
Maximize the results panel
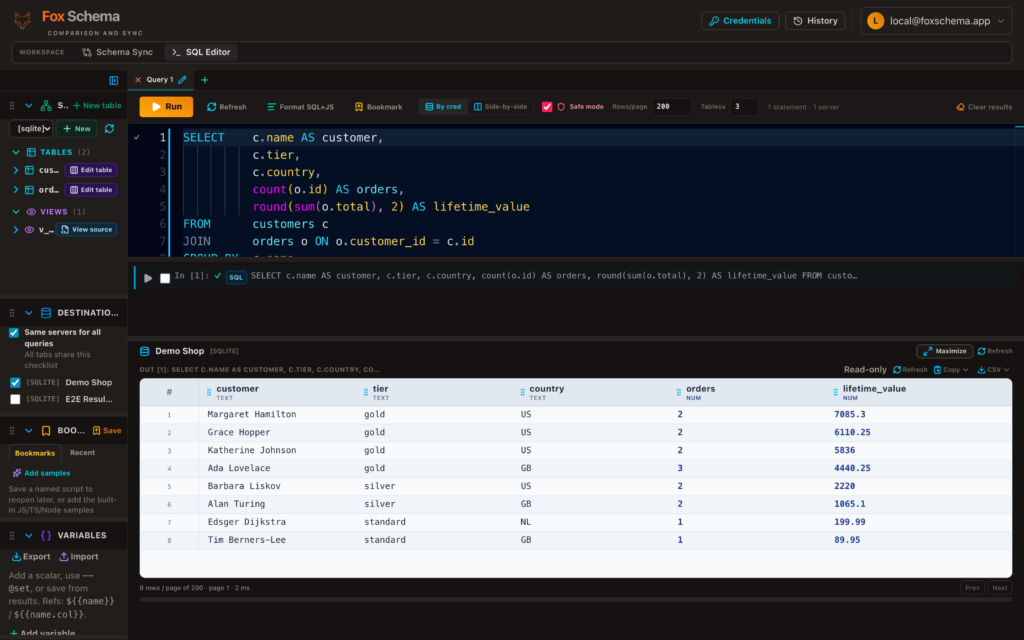[944, 351]
